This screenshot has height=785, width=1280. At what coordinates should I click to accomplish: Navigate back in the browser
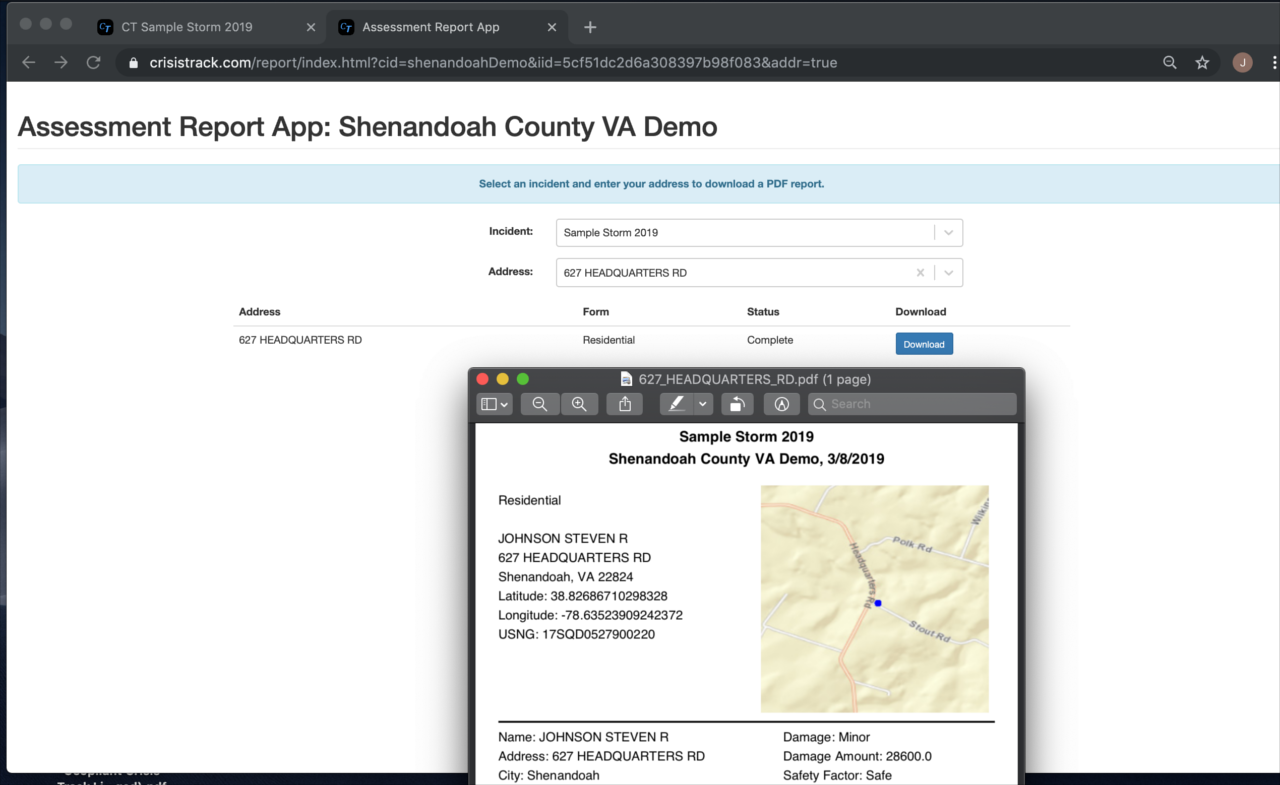point(28,62)
